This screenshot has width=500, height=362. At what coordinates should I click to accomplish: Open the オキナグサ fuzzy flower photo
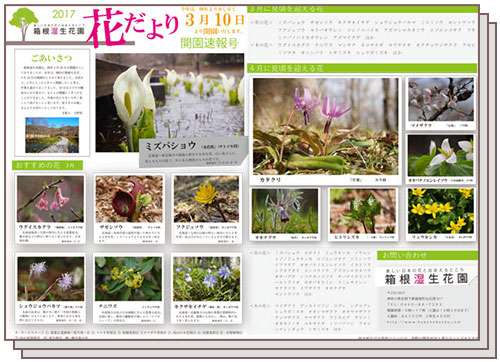pos(285,211)
